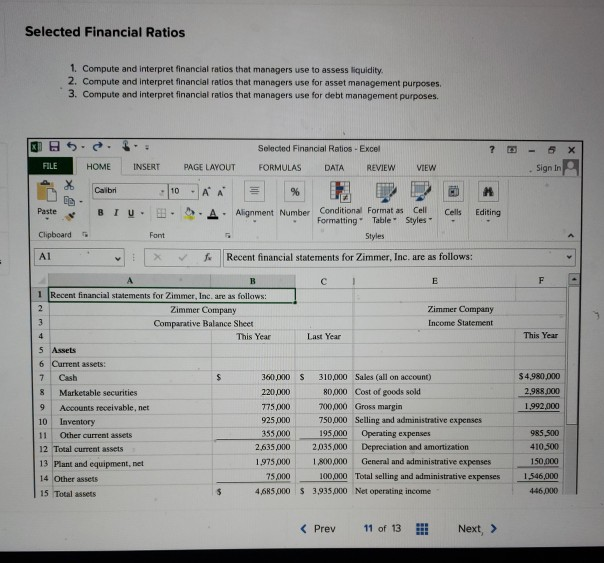Image resolution: width=604 pixels, height=563 pixels.
Task: Select the Inventory label cell
Action: pos(130,422)
